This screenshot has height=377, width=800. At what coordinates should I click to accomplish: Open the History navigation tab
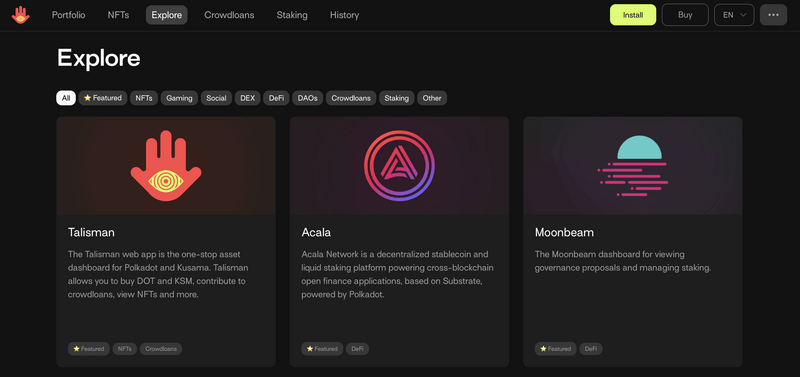(344, 15)
